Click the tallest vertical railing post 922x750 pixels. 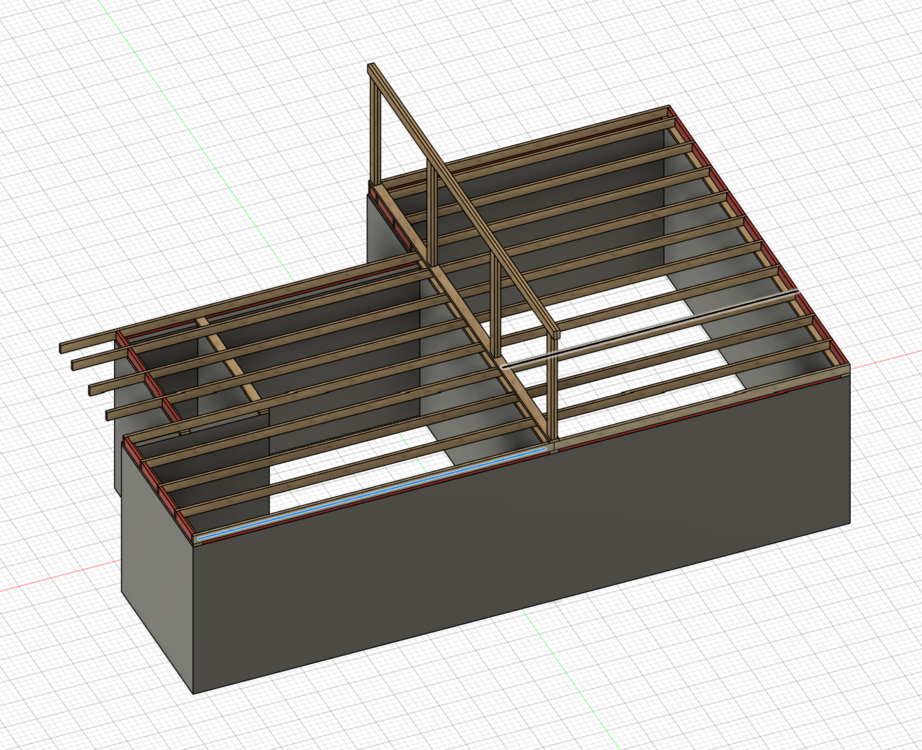tap(375, 130)
